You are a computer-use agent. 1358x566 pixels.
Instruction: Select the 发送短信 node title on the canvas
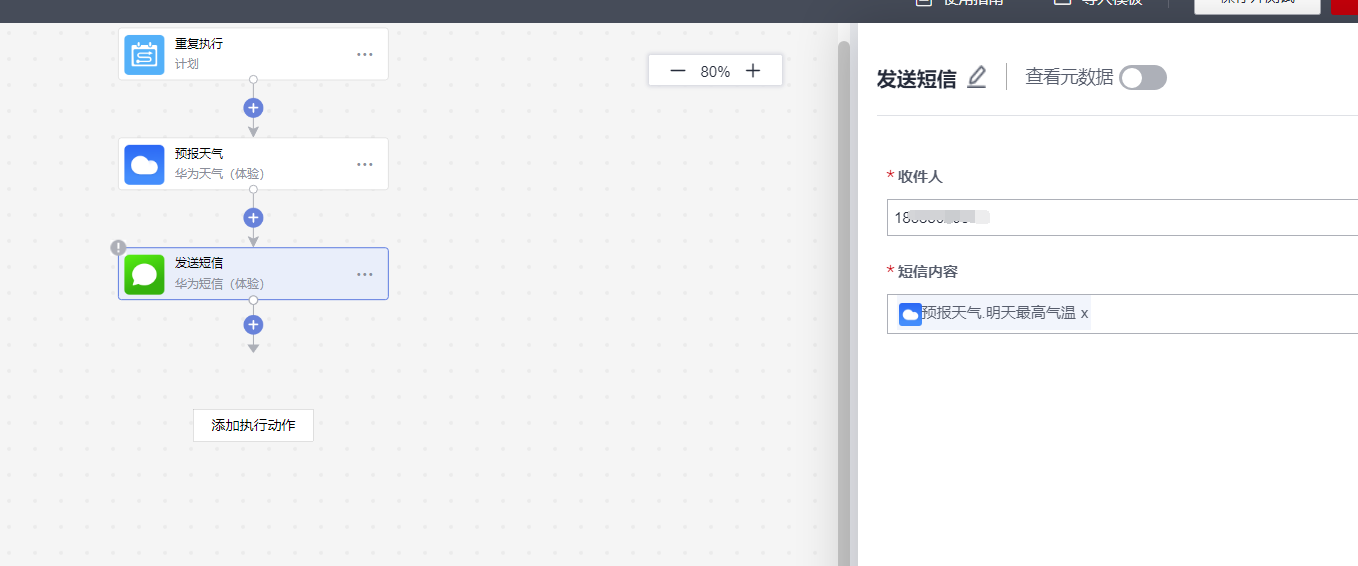[199, 263]
